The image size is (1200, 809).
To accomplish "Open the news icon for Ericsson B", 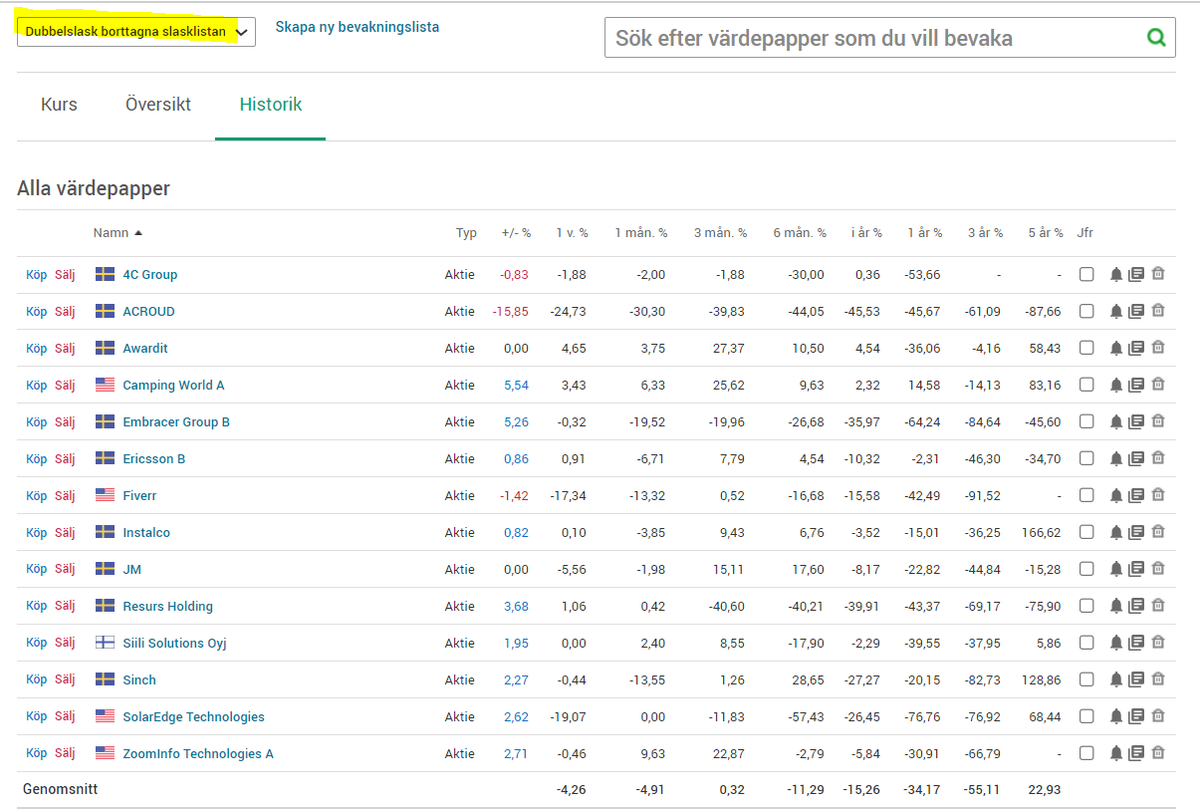I will click(x=1136, y=459).
